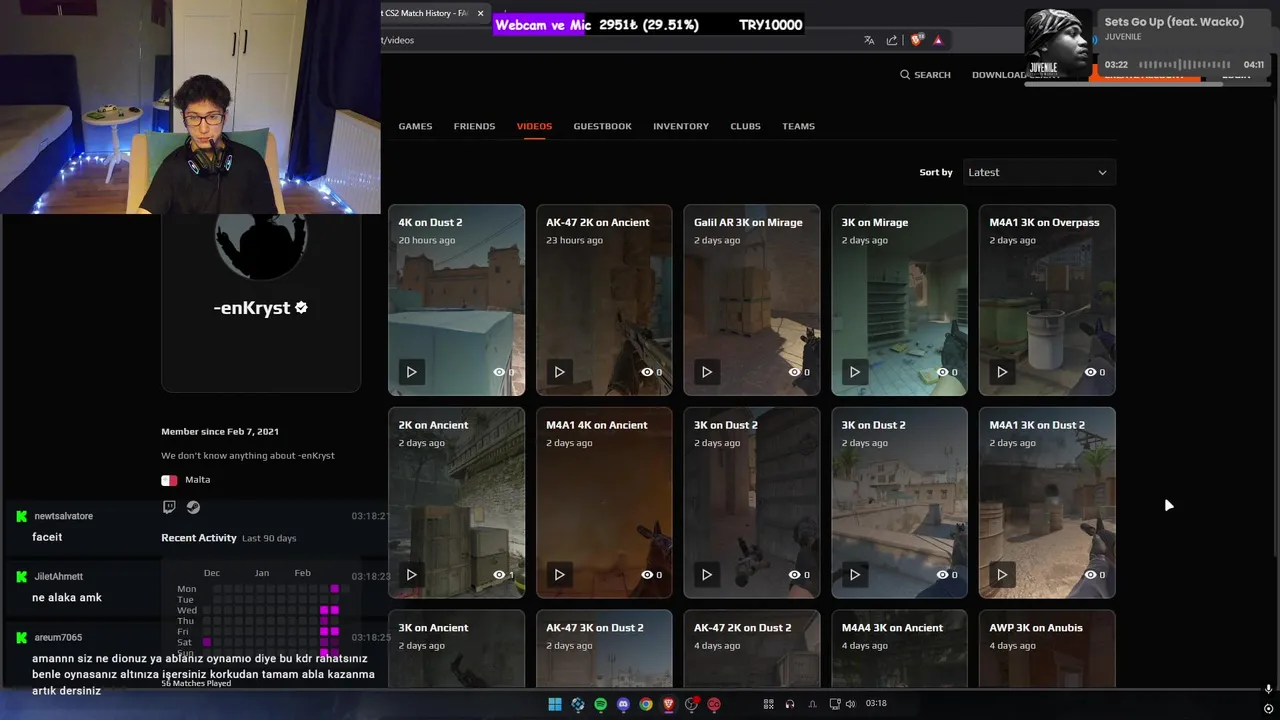The width and height of the screenshot is (1280, 720).
Task: Open the Sort by Latest dropdown
Action: [1039, 172]
